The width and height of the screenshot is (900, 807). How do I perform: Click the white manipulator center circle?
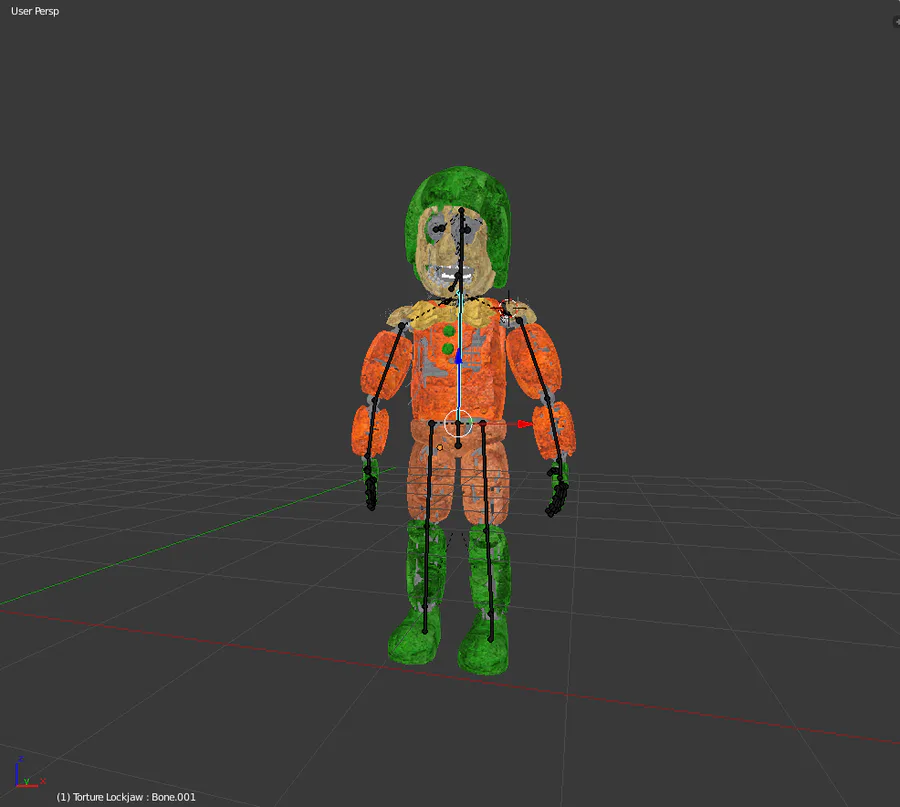458,424
